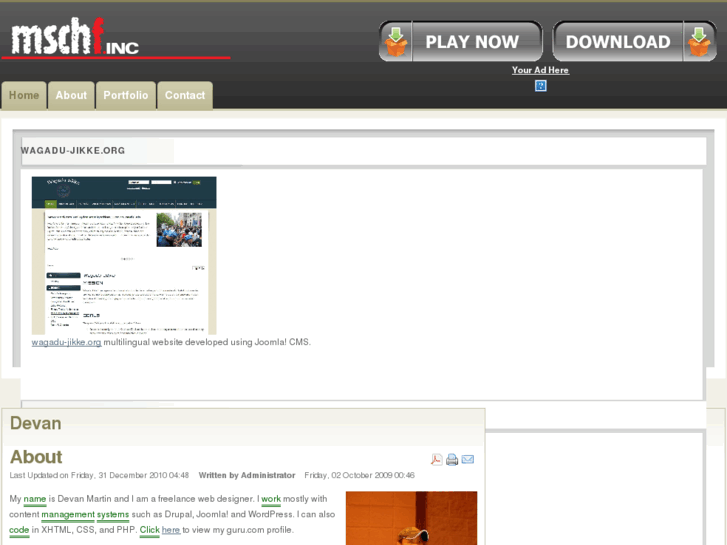Open the Contact tab
The height and width of the screenshot is (545, 727).
pyautogui.click(x=185, y=96)
